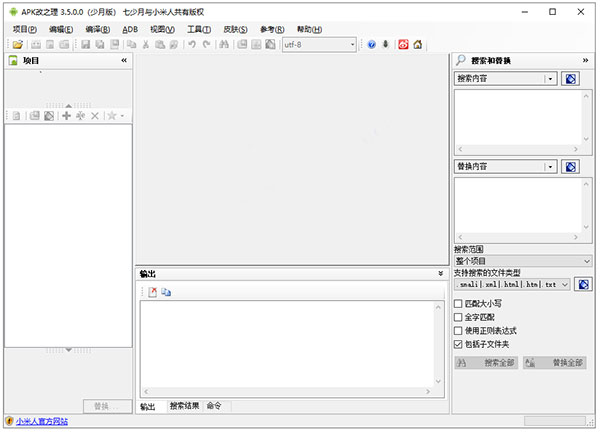Click the blue icon beside the 替换内容 box
600x432 pixels.
[x=571, y=167]
